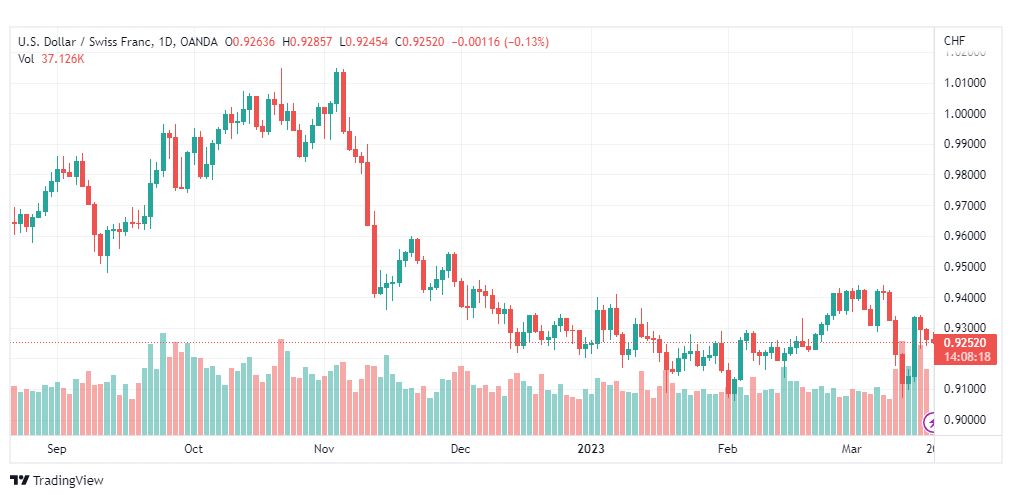The height and width of the screenshot is (498, 1012).
Task: Click the purple lightning event icon
Action: tap(931, 424)
